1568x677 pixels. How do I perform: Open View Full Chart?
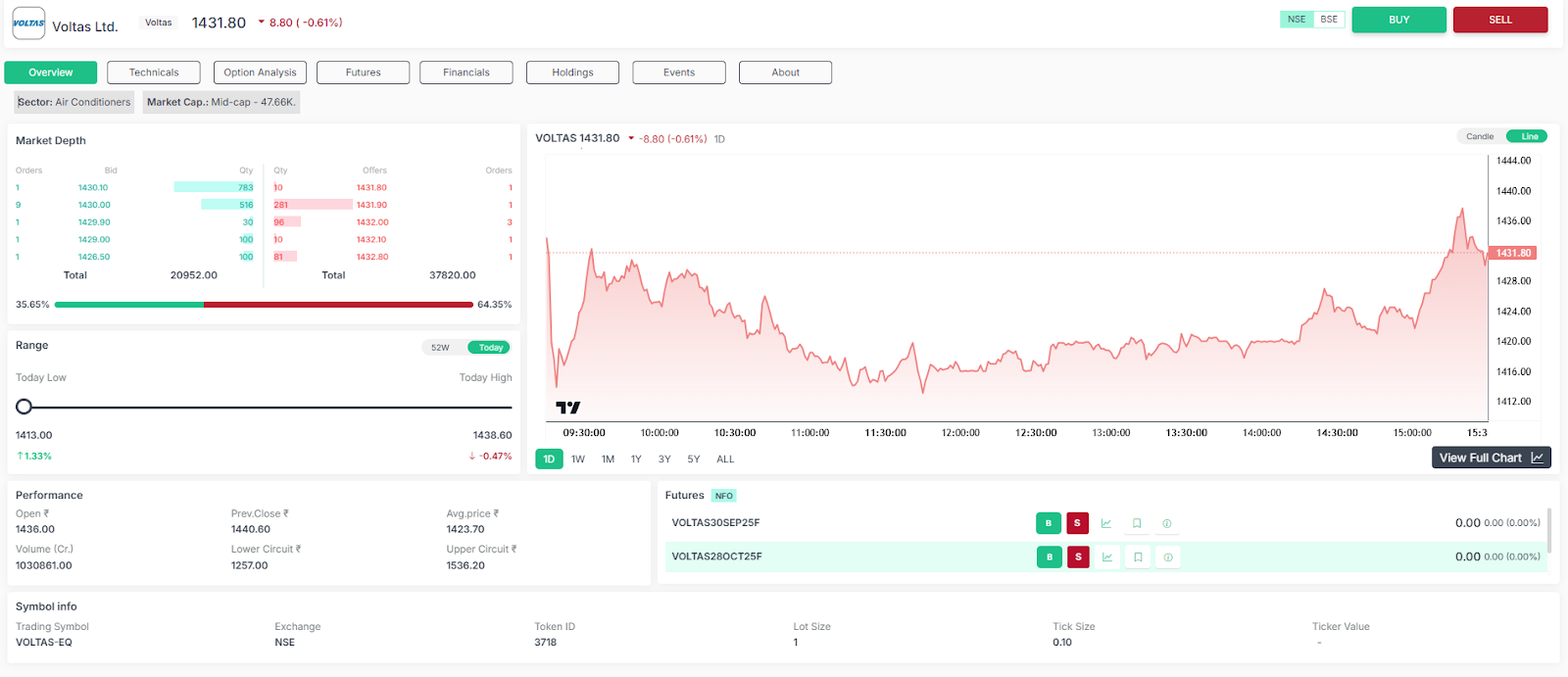1491,458
